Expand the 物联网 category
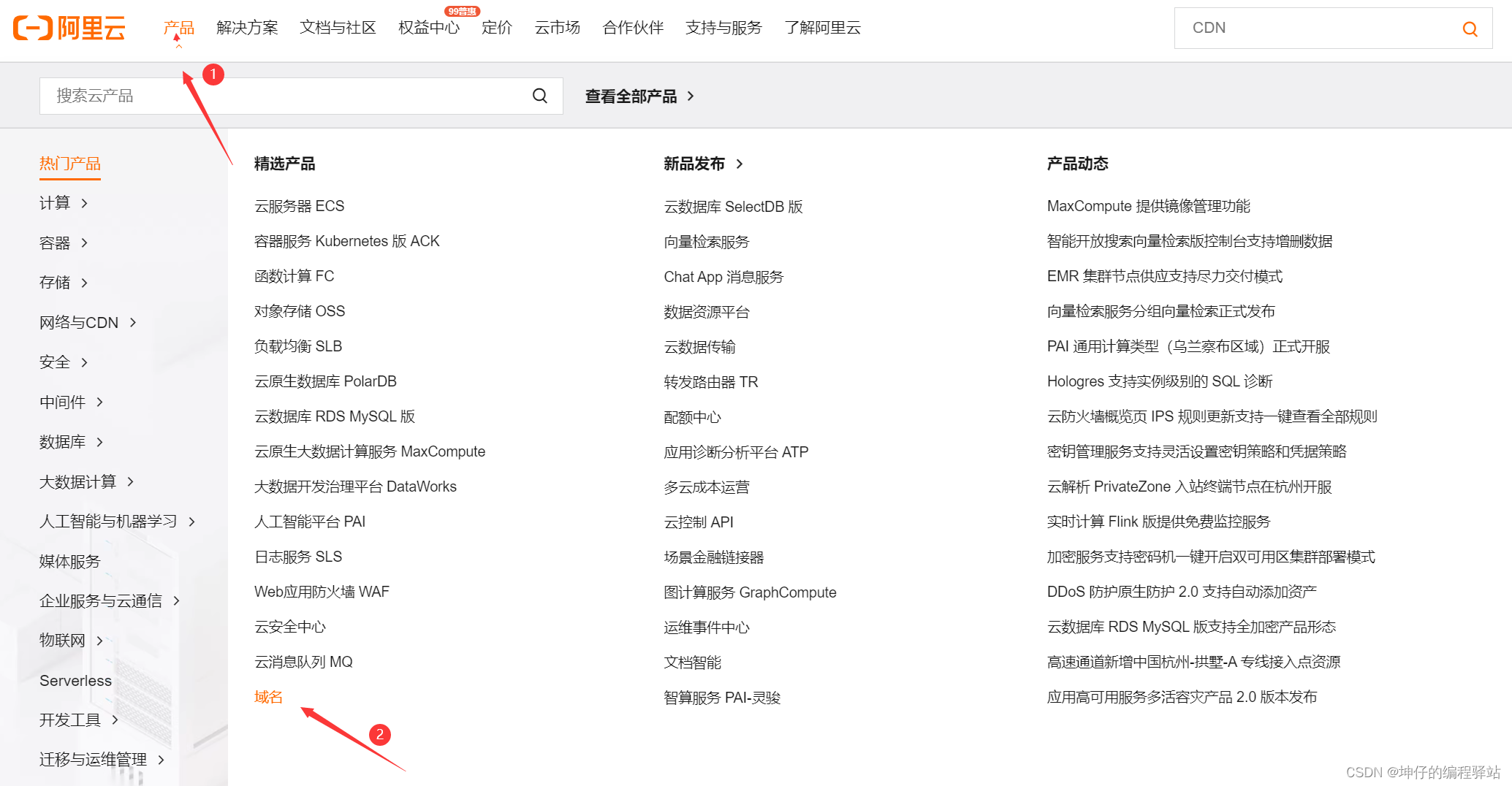 pos(71,641)
